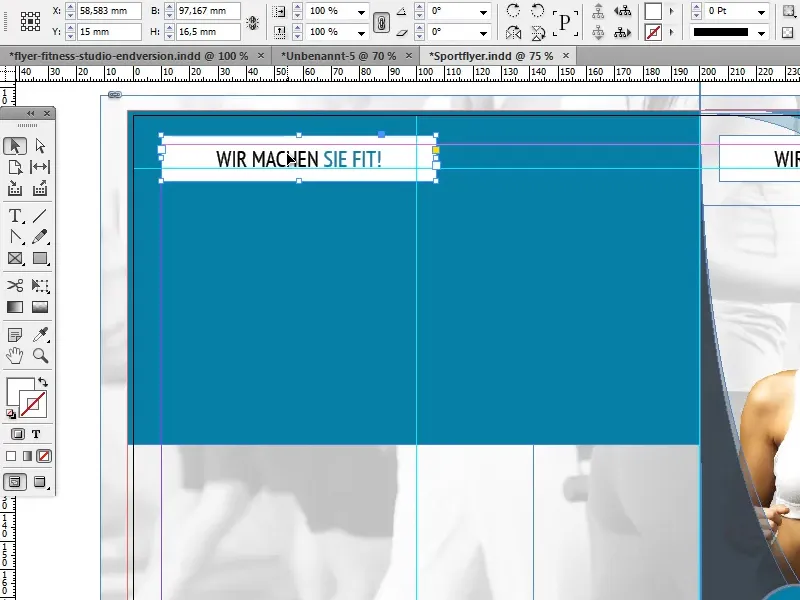Switch to Normal view mode
Viewport: 800px width, 600px height.
tap(15, 482)
